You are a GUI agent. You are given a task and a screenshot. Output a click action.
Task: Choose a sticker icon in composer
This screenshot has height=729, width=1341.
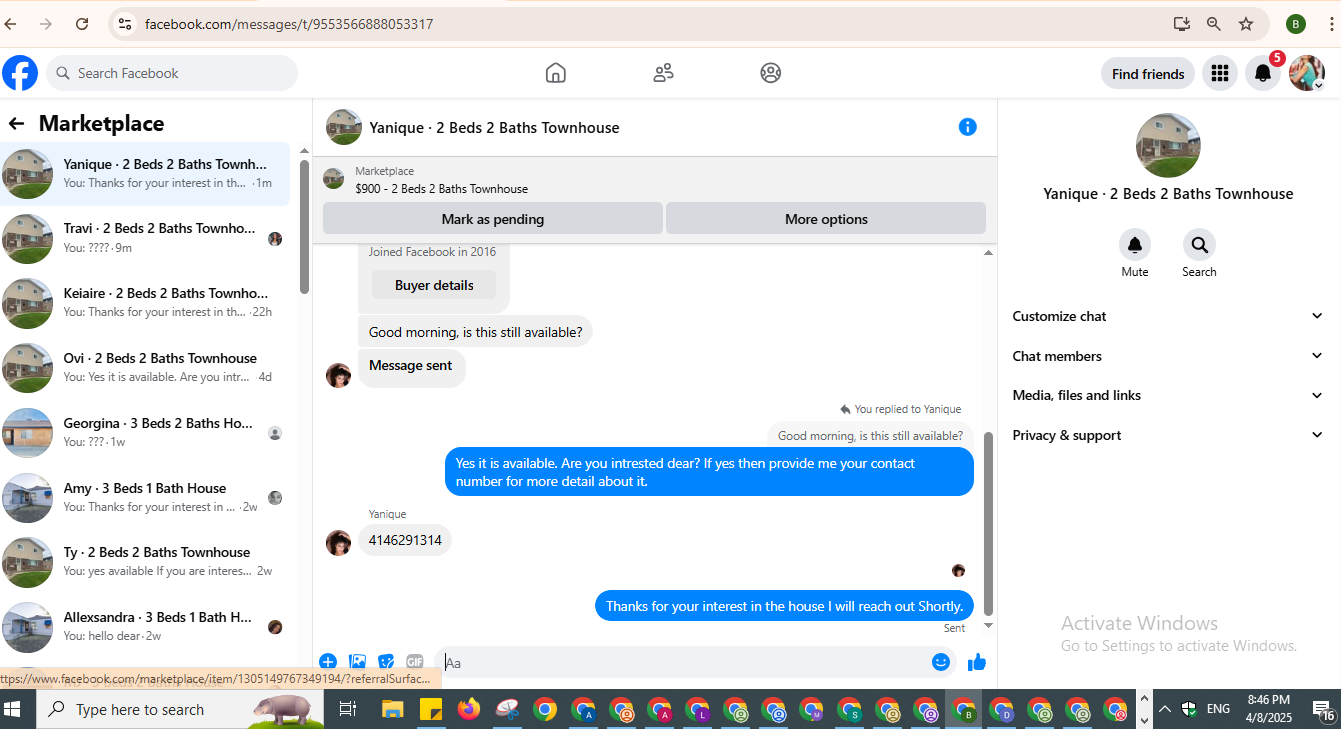(386, 662)
